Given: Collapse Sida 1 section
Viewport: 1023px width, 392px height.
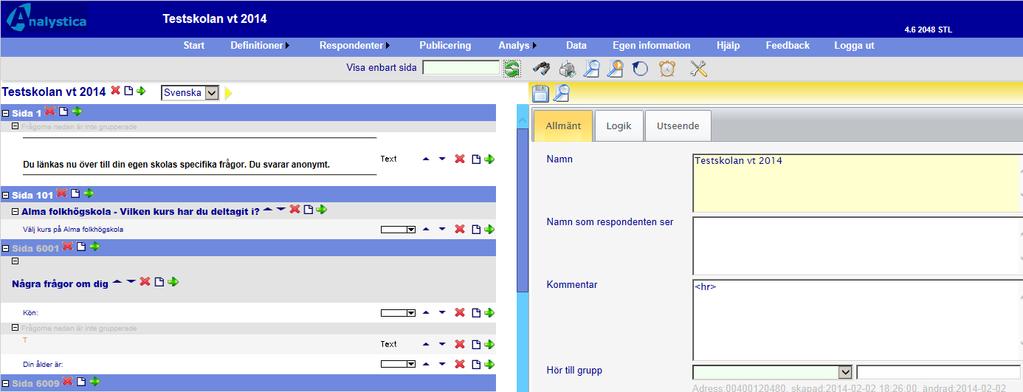Looking at the screenshot, I should (6, 113).
